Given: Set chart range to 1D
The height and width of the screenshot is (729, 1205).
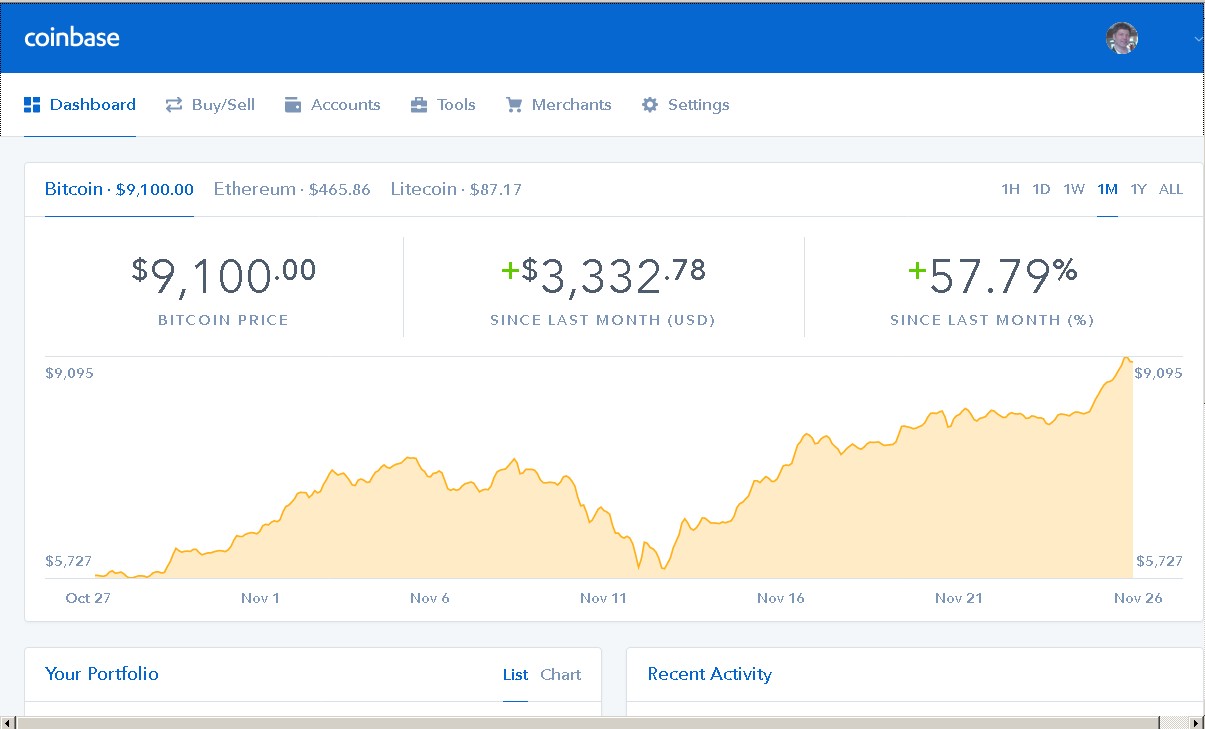Looking at the screenshot, I should [x=1041, y=189].
